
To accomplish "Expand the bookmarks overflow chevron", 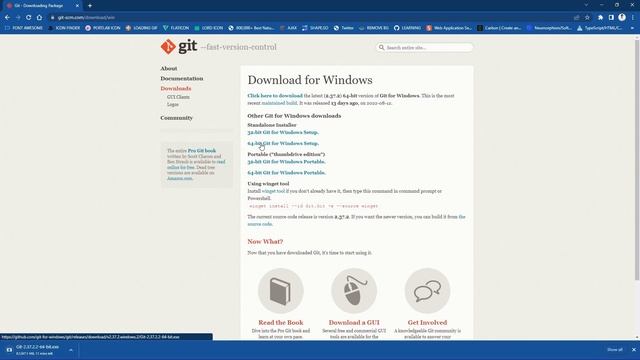I will [633, 28].
